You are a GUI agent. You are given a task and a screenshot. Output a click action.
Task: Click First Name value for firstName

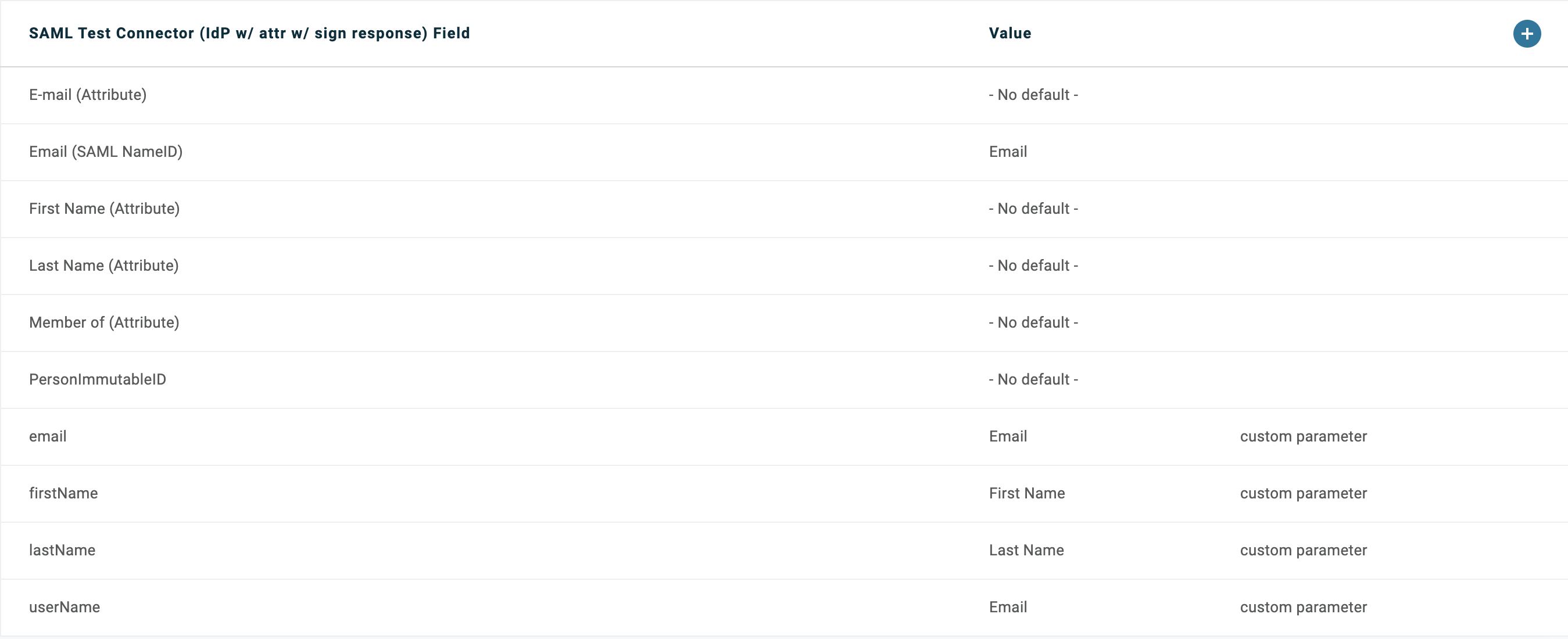click(1026, 493)
